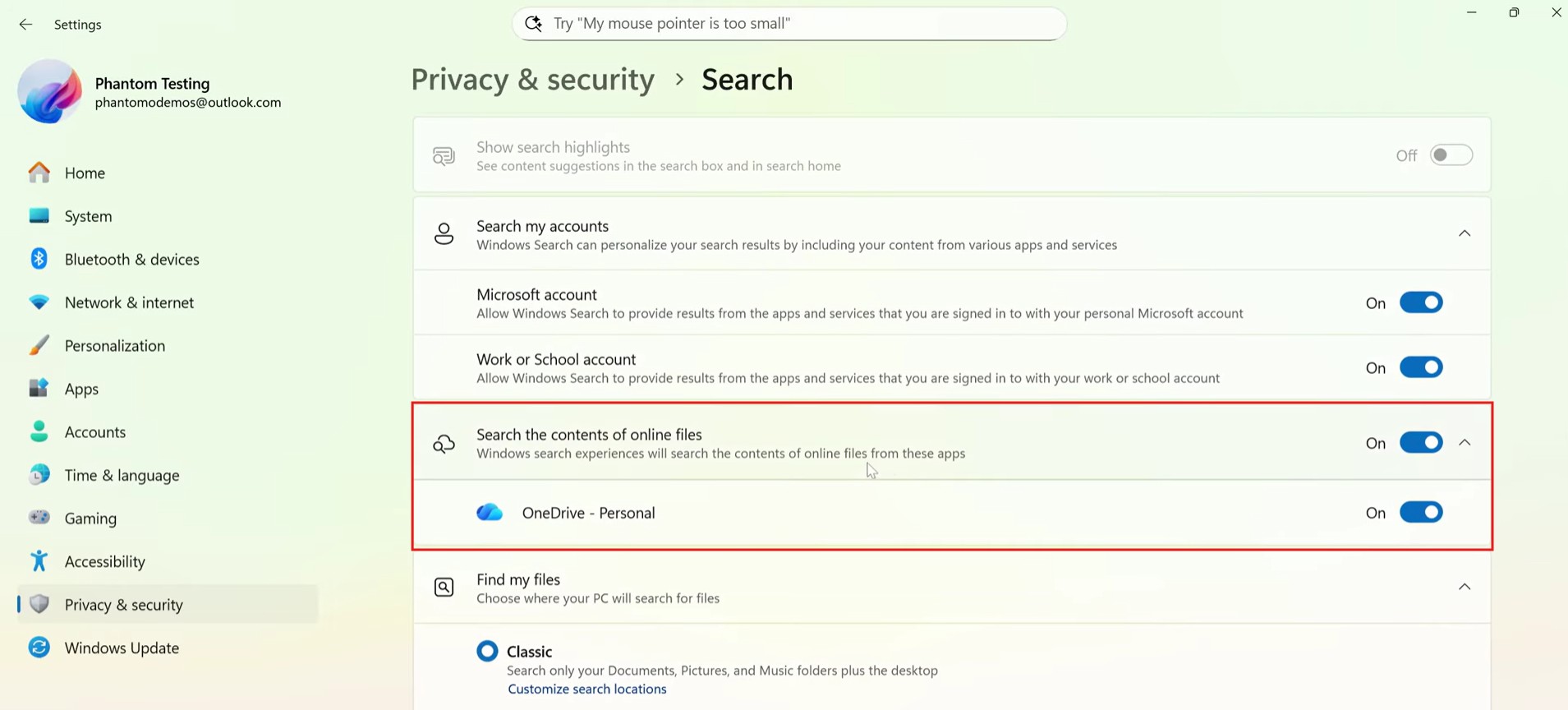Collapse Search the contents of online files
The image size is (1568, 710).
[1465, 442]
